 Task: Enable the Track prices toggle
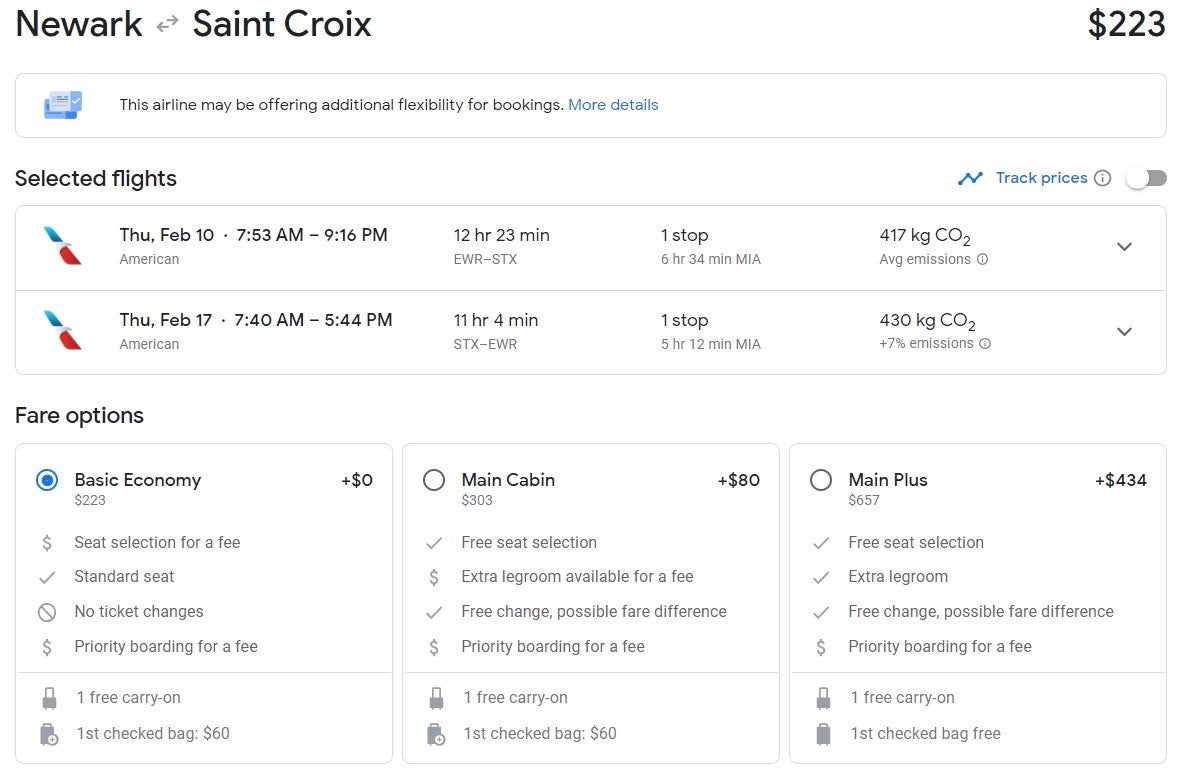(1146, 178)
